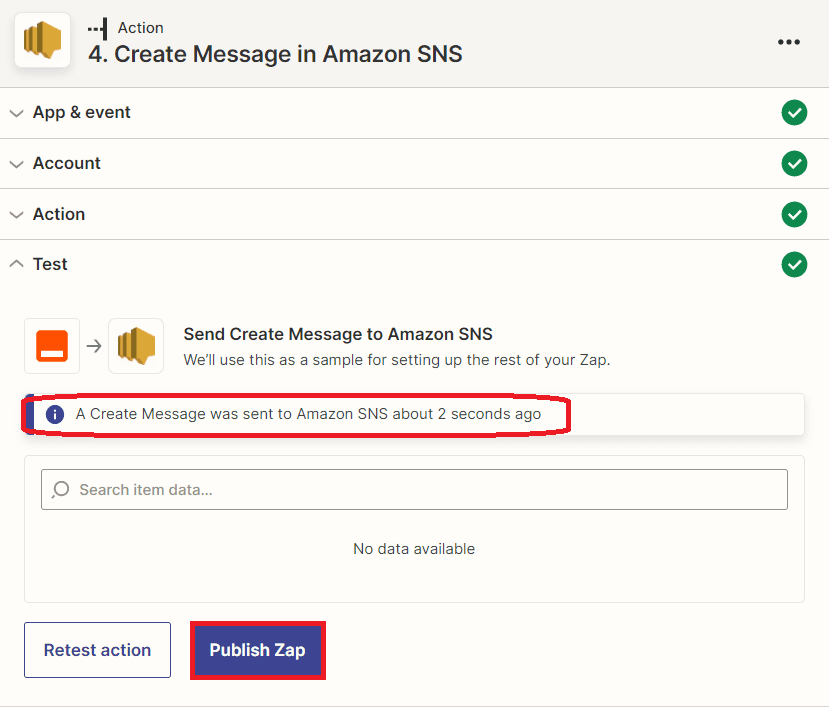Click the magnifier icon in search field

coord(61,489)
